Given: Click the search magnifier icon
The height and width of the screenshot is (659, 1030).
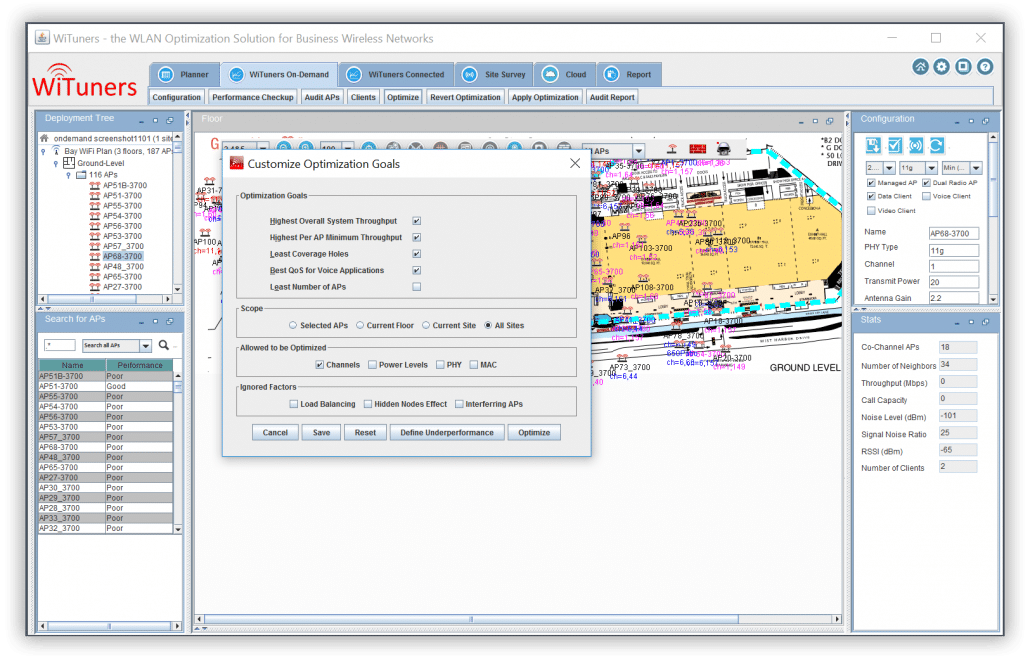Looking at the screenshot, I should [164, 345].
